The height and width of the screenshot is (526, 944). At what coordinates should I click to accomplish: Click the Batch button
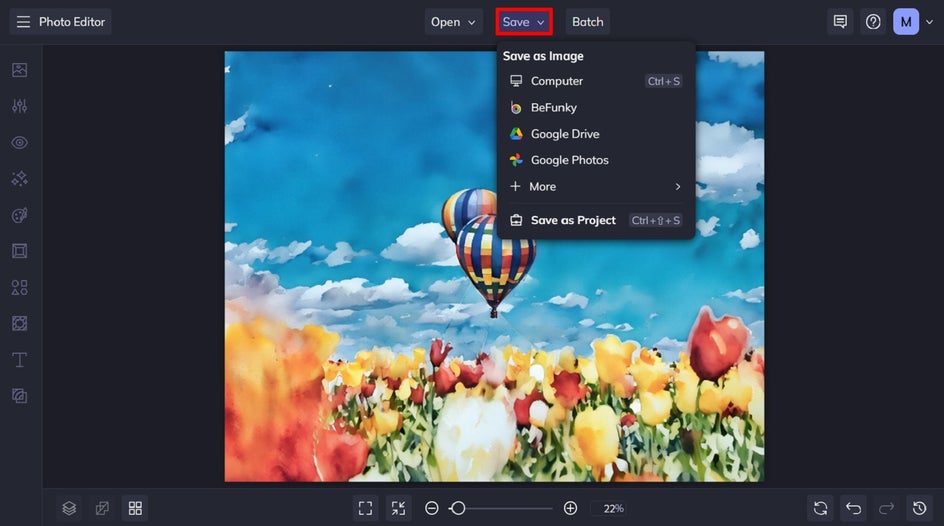pos(588,22)
